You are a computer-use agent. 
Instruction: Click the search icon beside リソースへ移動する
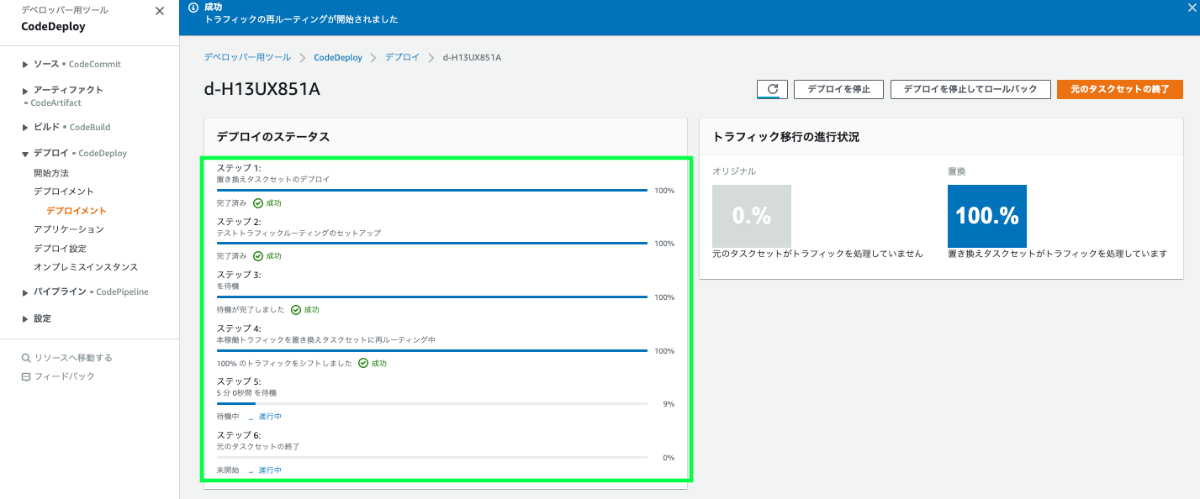pos(26,357)
